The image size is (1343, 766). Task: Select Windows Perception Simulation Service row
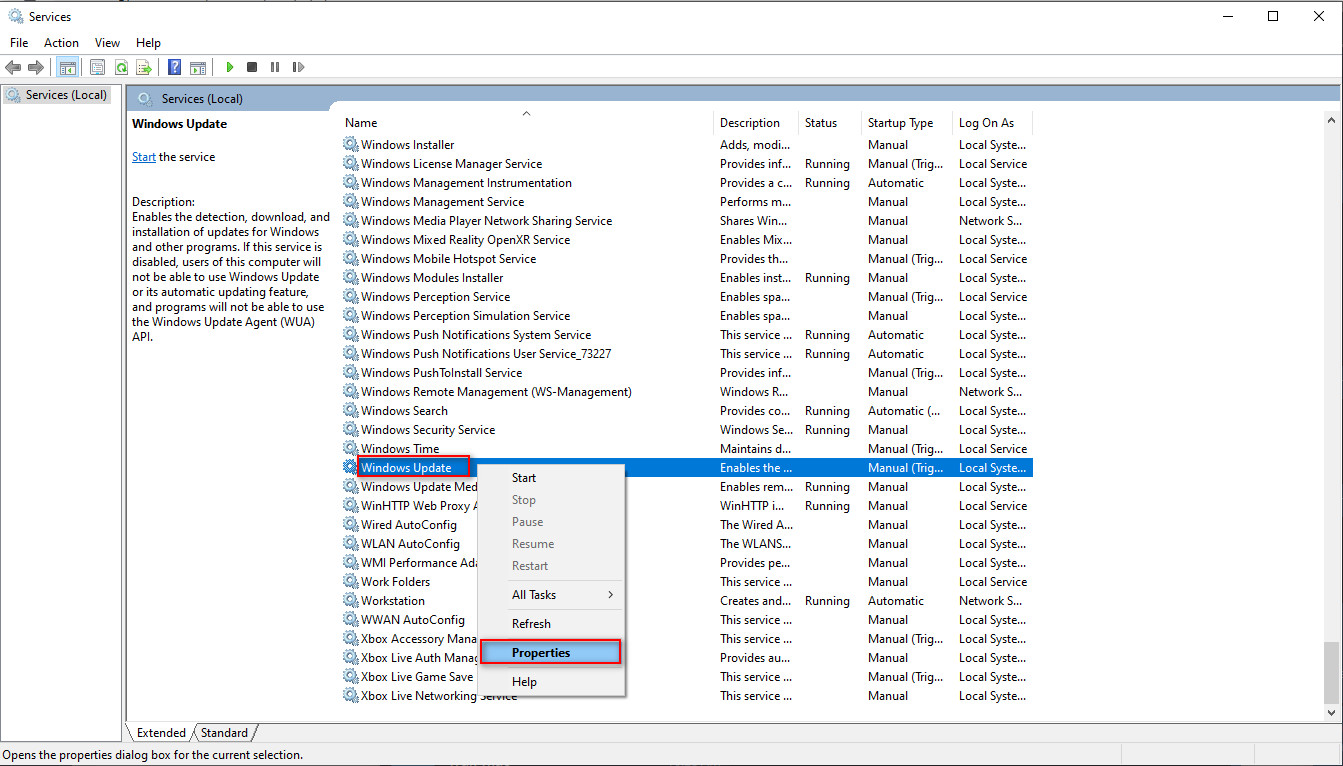(x=686, y=316)
